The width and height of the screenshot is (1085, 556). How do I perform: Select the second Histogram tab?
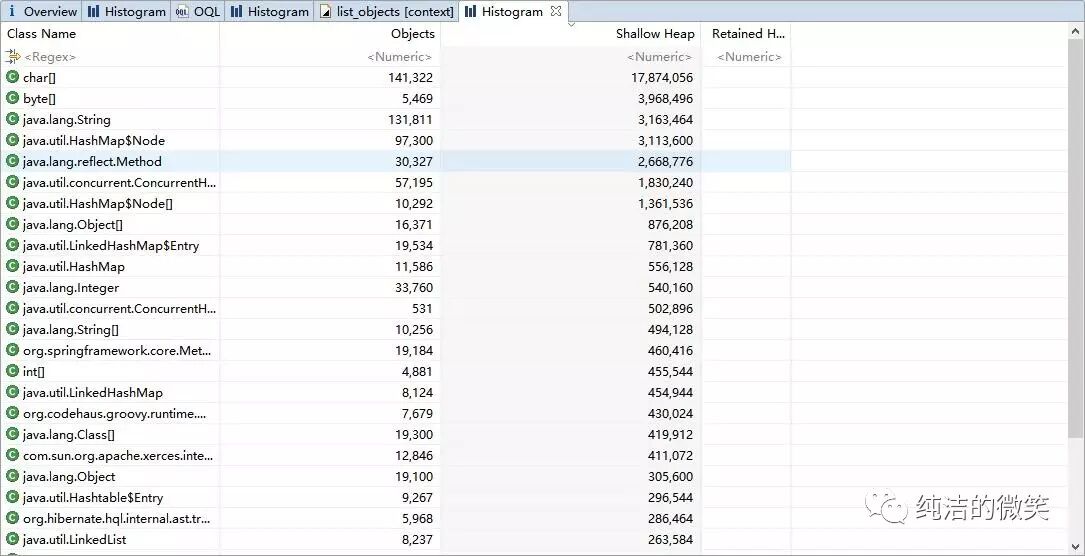tap(269, 12)
